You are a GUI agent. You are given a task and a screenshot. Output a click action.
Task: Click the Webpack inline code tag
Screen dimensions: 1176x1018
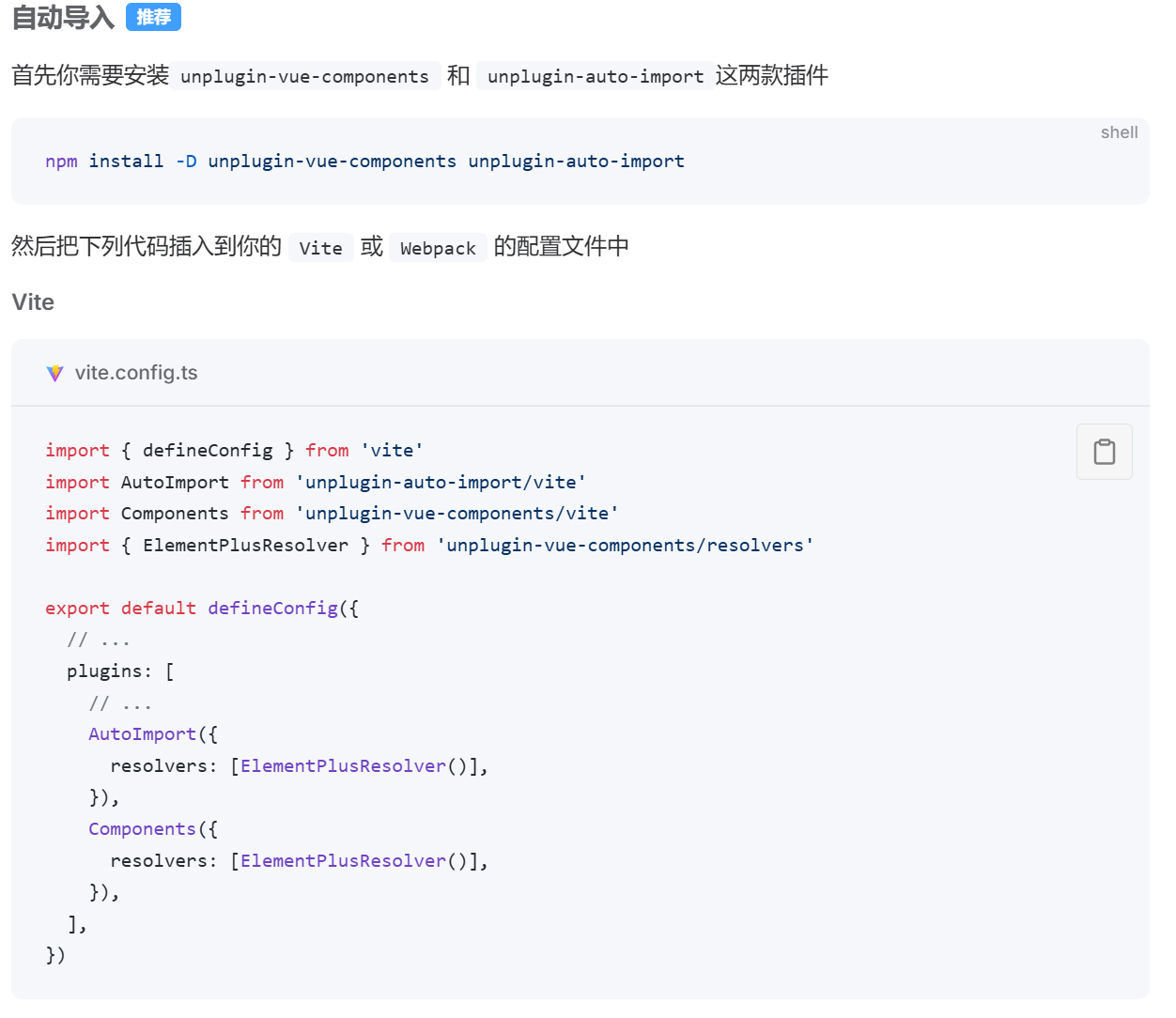click(438, 247)
